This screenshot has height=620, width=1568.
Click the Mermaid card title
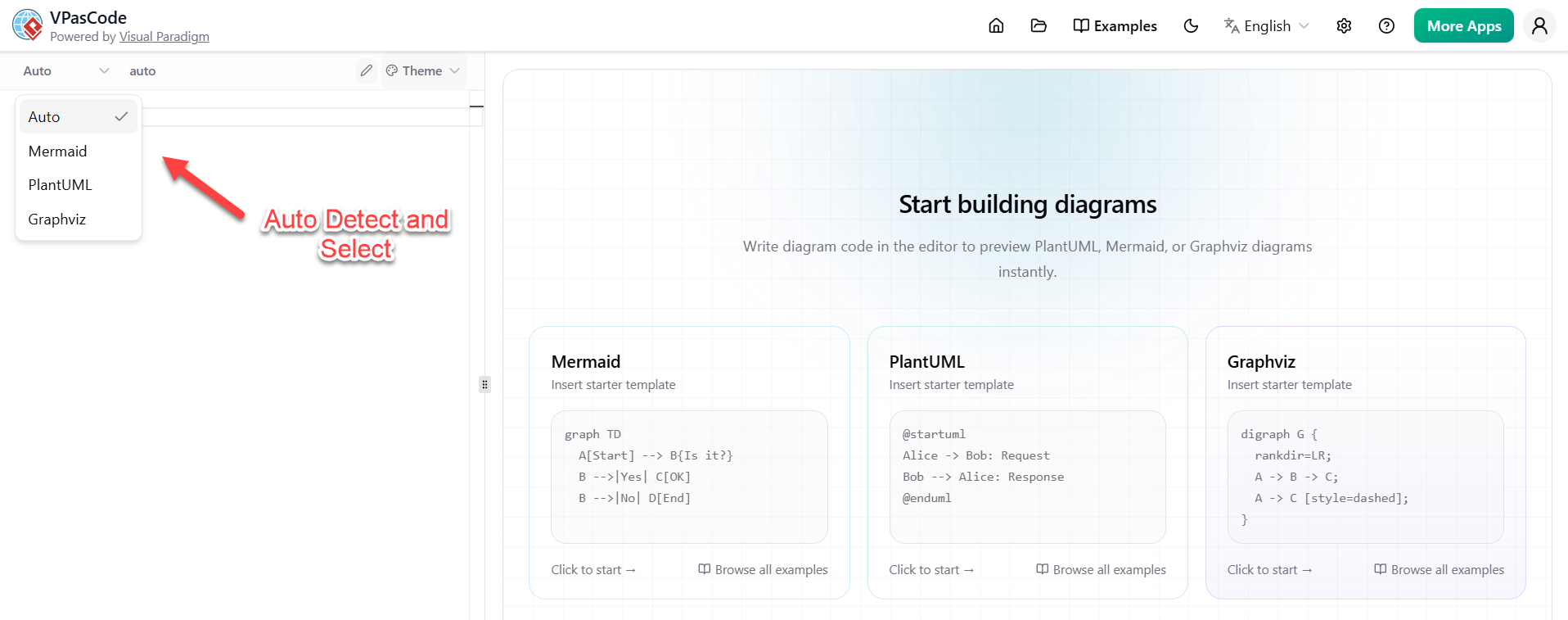(x=586, y=362)
